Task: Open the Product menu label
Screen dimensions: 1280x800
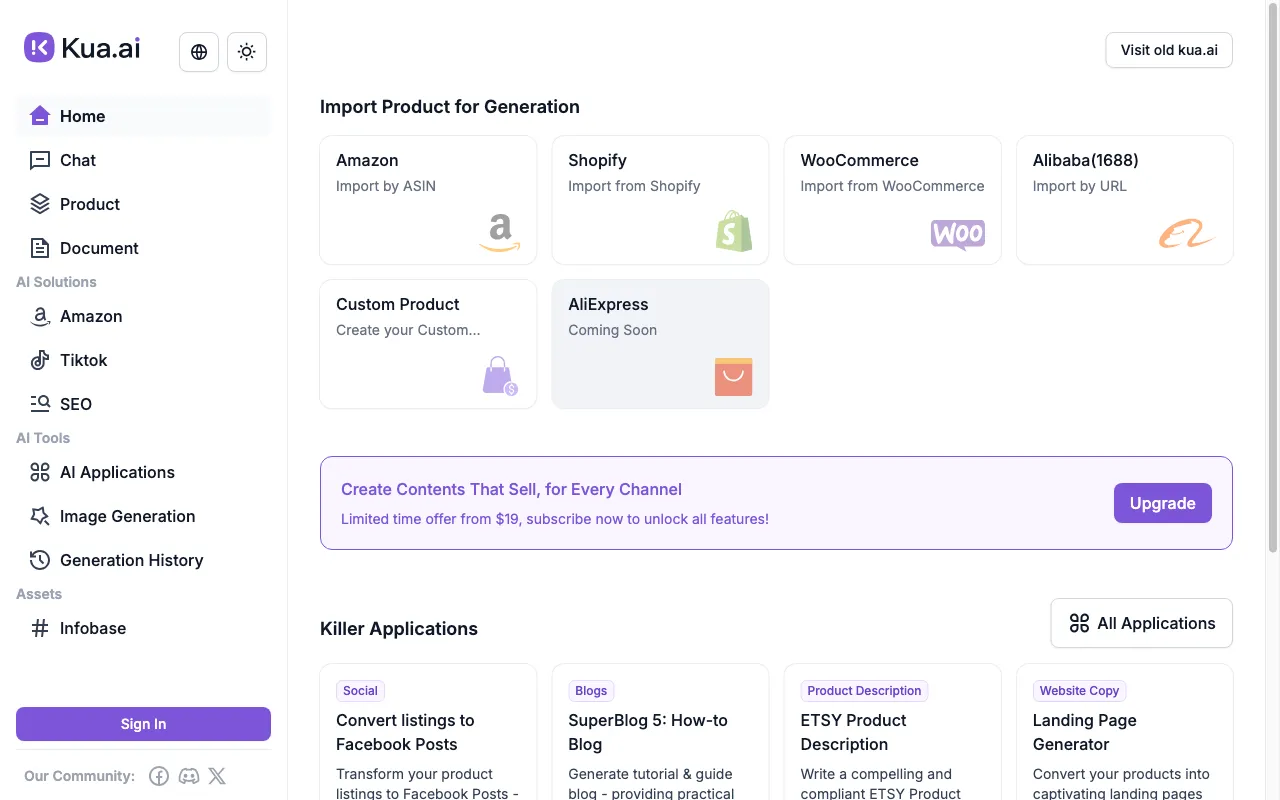Action: (x=90, y=204)
